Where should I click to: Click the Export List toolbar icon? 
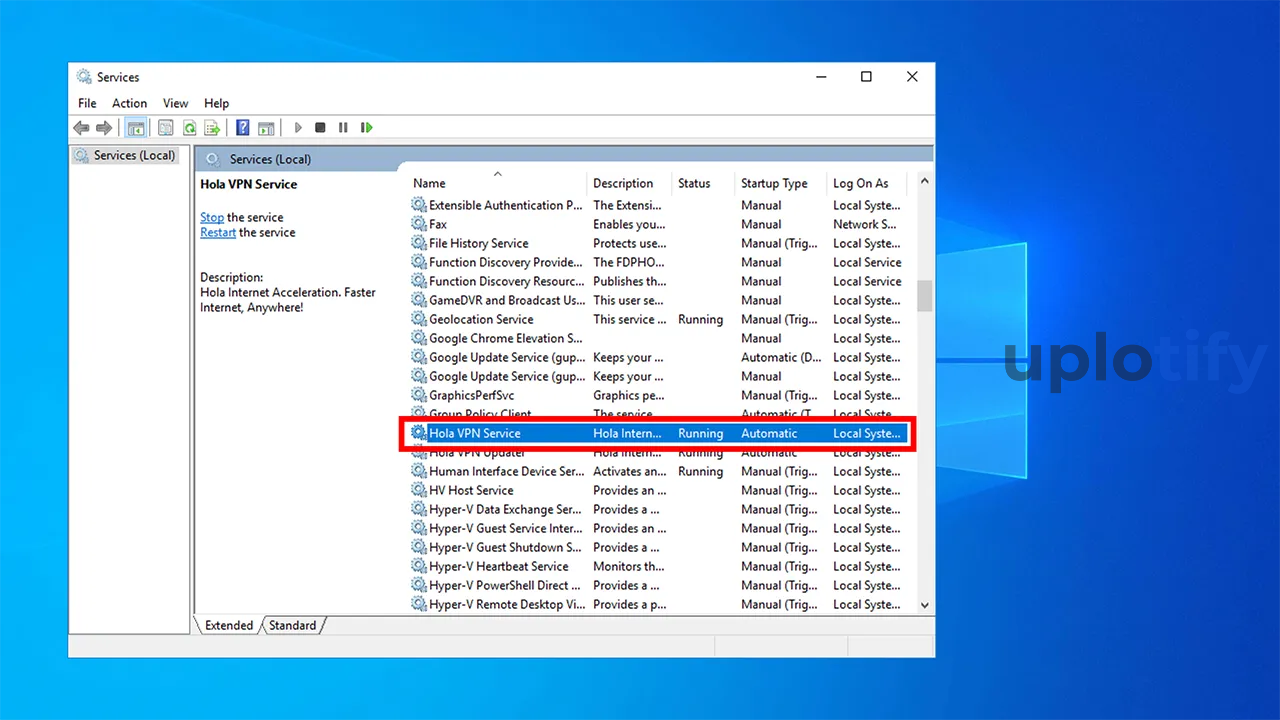tap(212, 128)
